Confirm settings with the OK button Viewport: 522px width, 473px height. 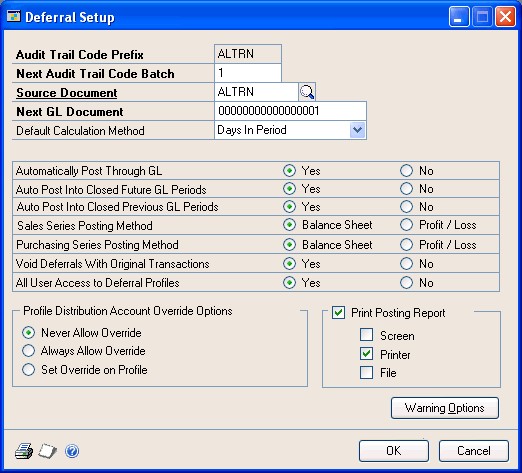(x=394, y=451)
